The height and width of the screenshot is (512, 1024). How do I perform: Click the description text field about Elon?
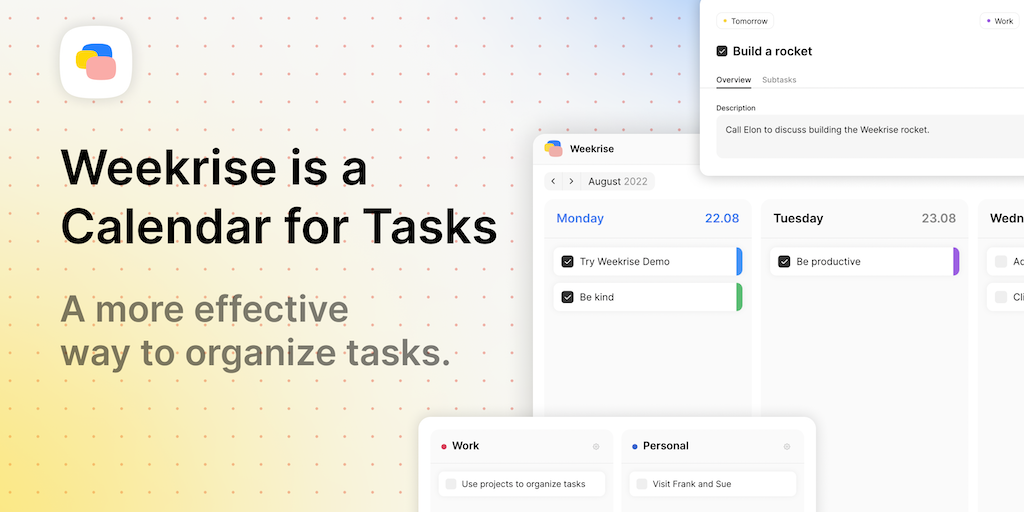coord(870,136)
